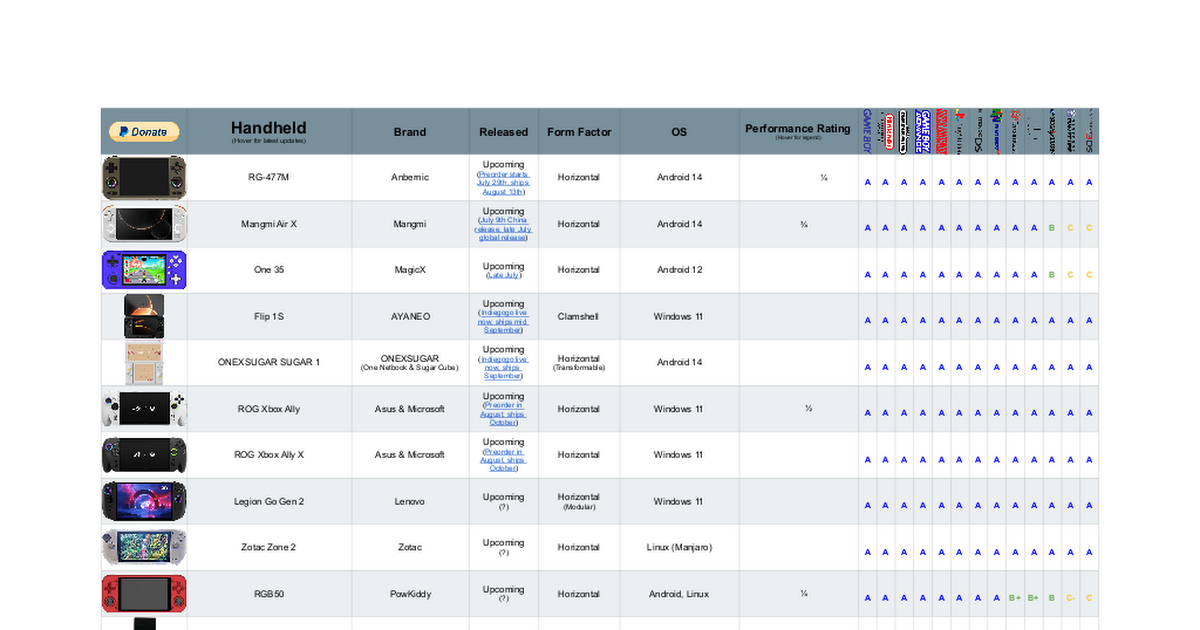Select the Flip 1S name cell
The height and width of the screenshot is (630, 1200).
269,316
